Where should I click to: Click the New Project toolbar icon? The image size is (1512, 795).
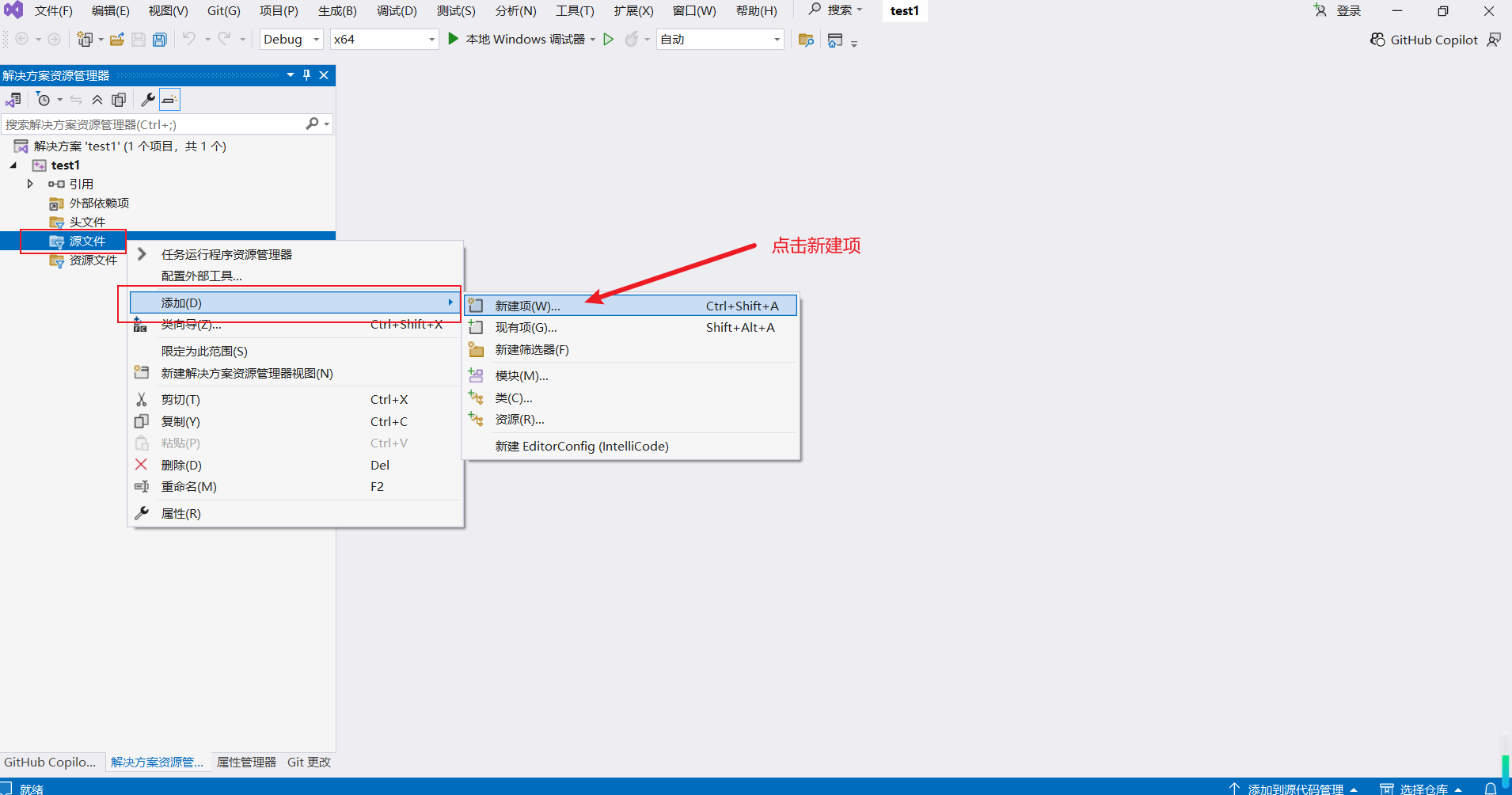point(85,40)
